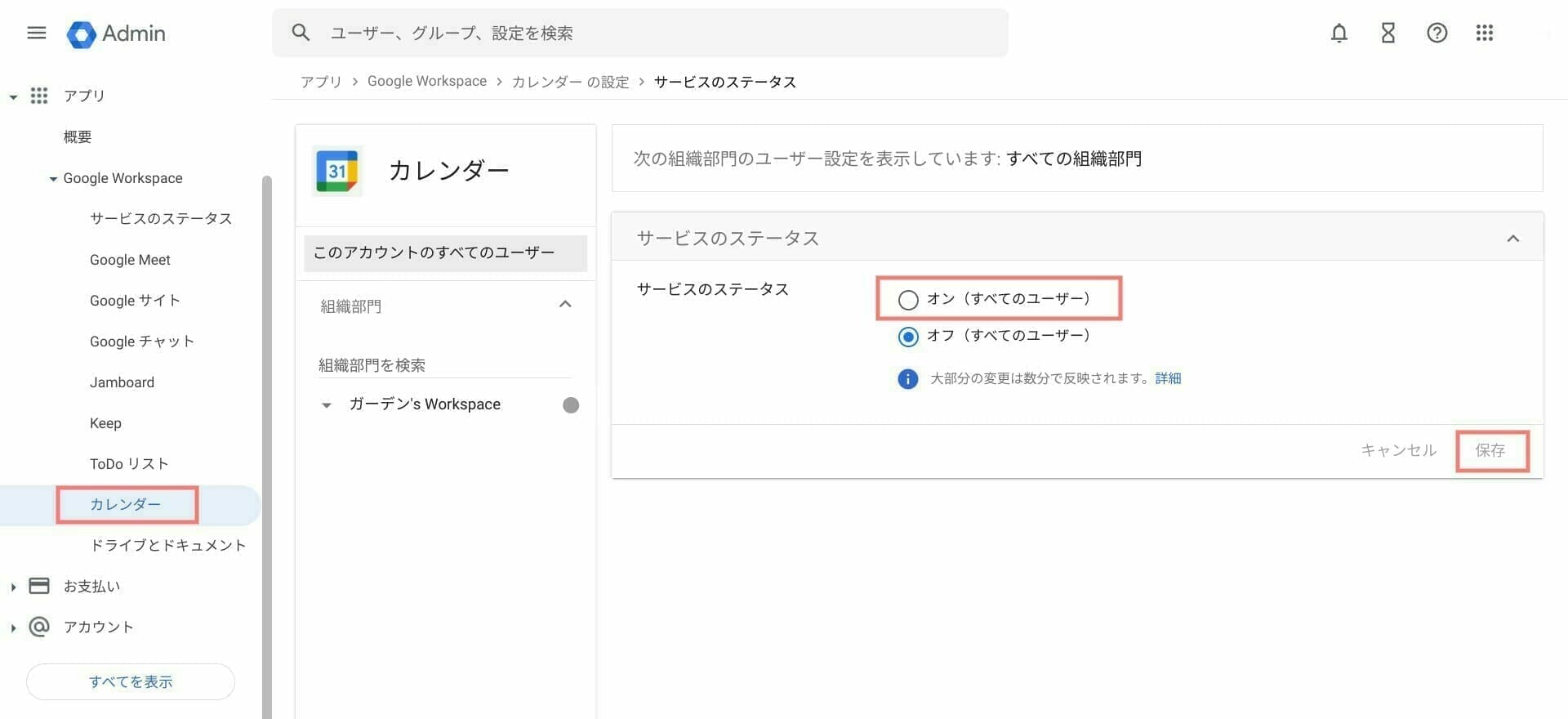
Task: Click the Calendar app logo icon
Action: [336, 171]
